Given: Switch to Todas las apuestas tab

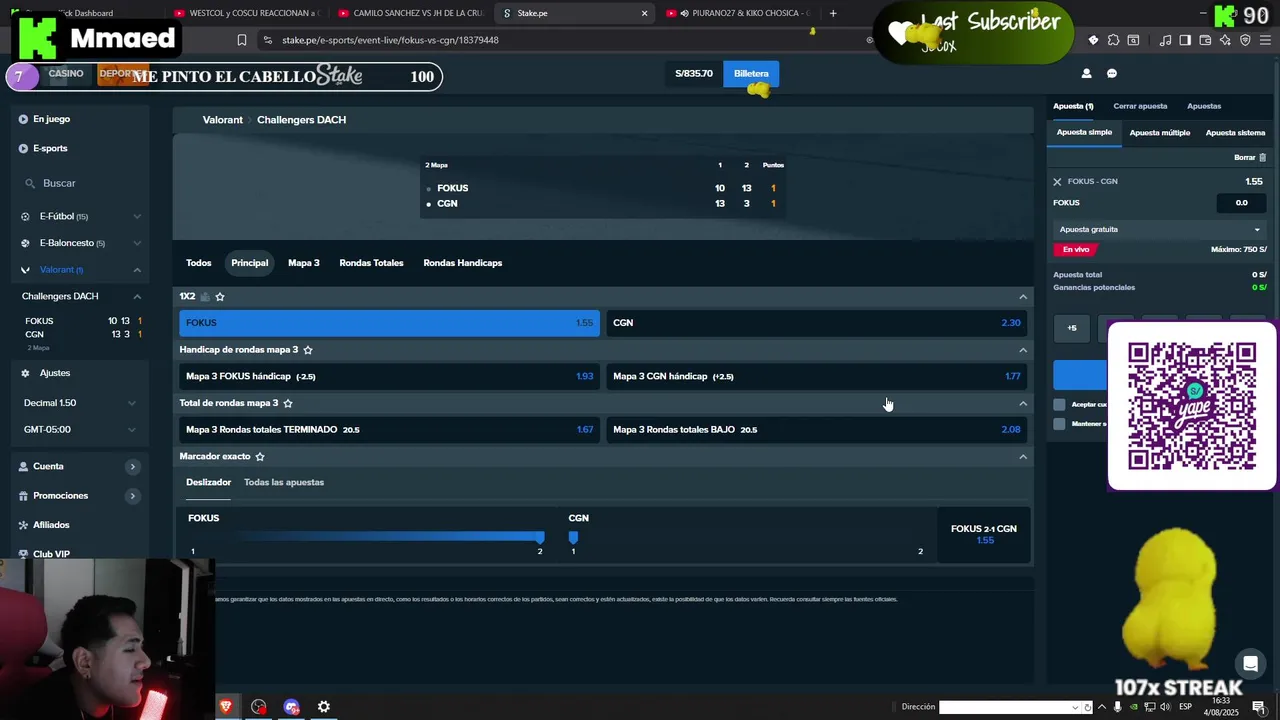Looking at the screenshot, I should coord(284,482).
